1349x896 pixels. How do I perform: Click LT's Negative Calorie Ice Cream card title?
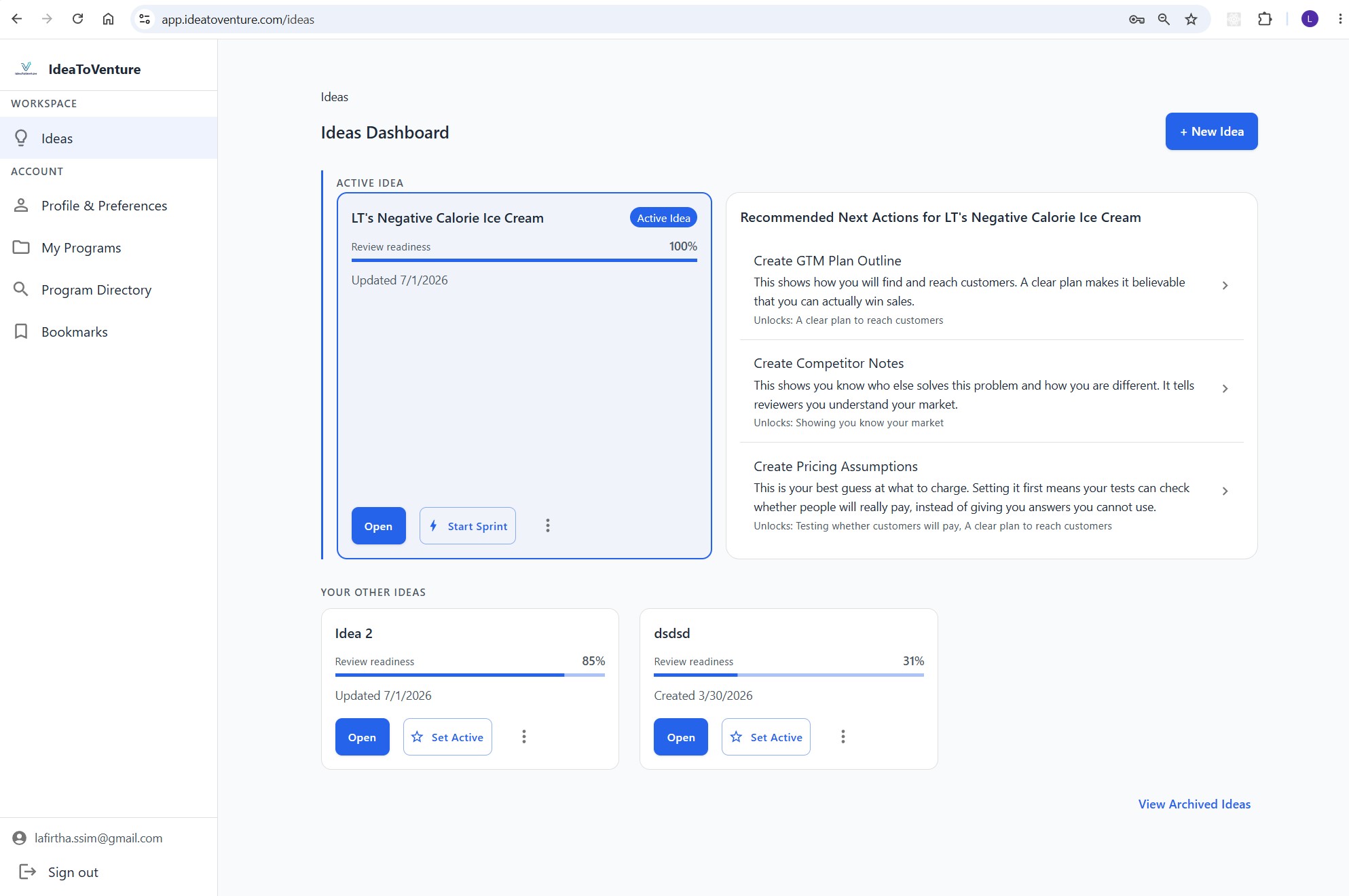tap(447, 218)
